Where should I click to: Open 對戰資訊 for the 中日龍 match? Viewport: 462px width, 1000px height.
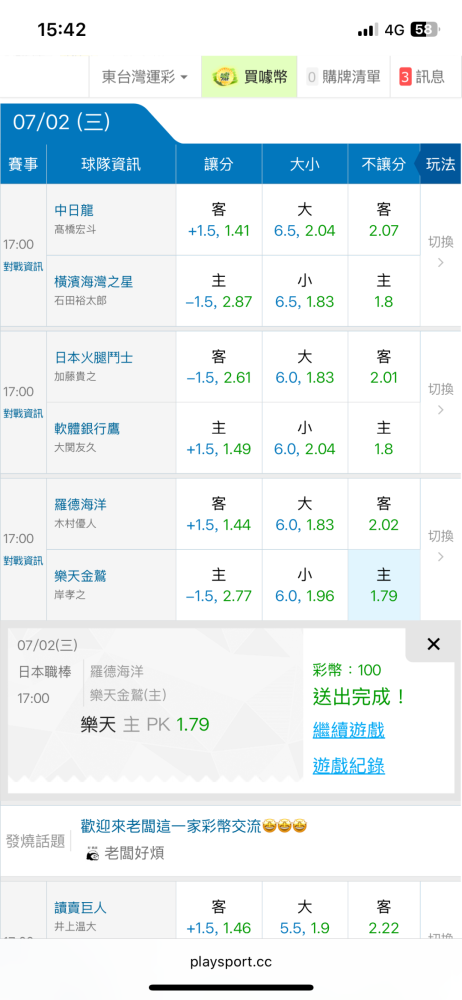point(24,267)
